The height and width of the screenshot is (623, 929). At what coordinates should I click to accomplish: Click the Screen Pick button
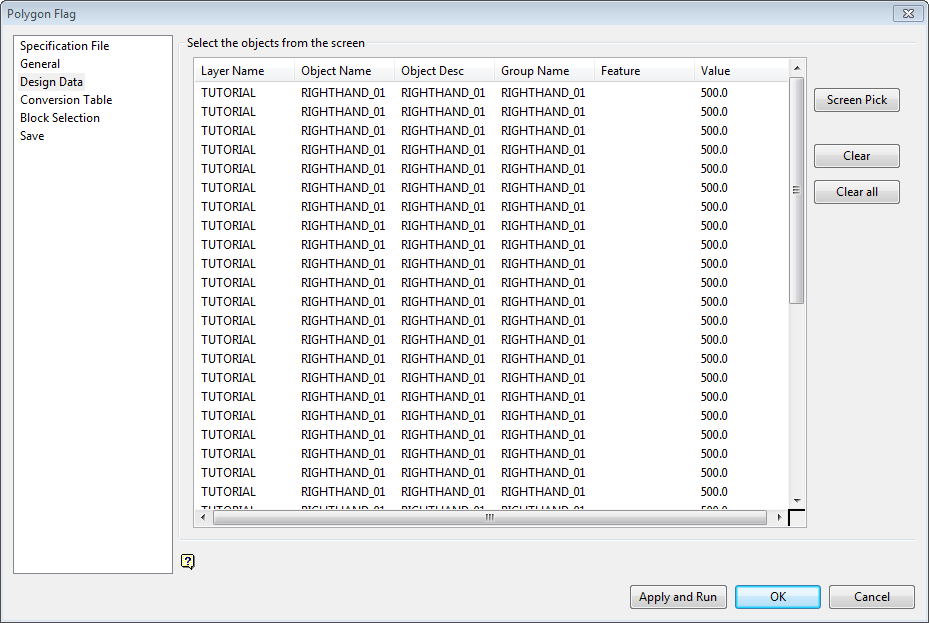[x=856, y=100]
